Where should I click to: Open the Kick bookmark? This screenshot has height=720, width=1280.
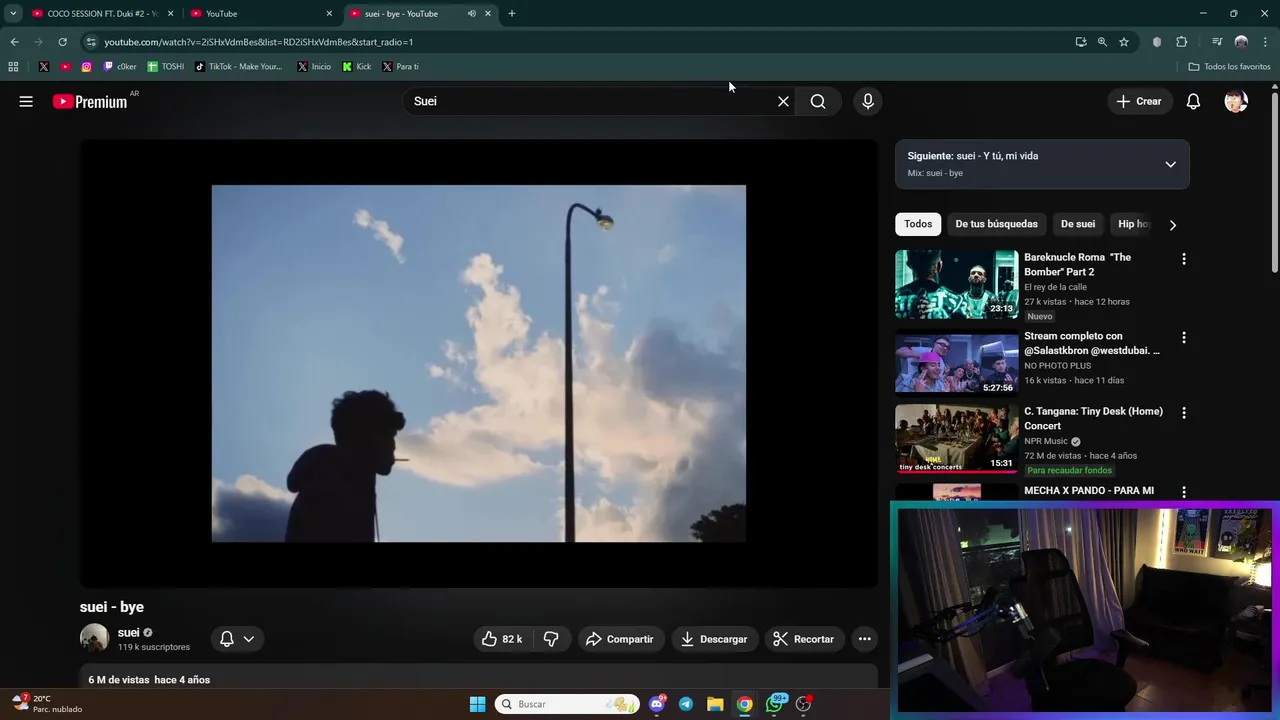pos(357,67)
